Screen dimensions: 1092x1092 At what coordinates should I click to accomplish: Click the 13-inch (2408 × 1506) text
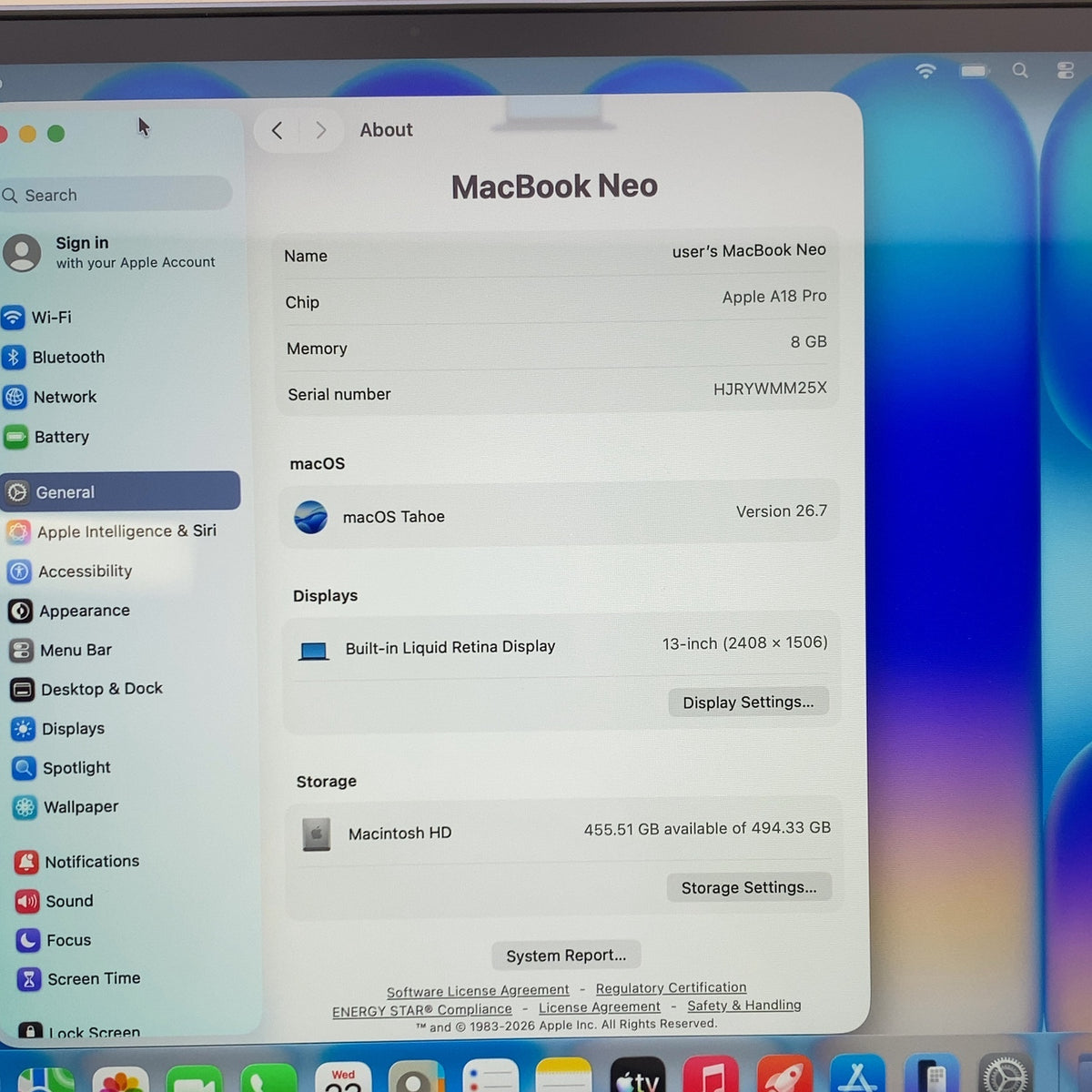coord(745,643)
